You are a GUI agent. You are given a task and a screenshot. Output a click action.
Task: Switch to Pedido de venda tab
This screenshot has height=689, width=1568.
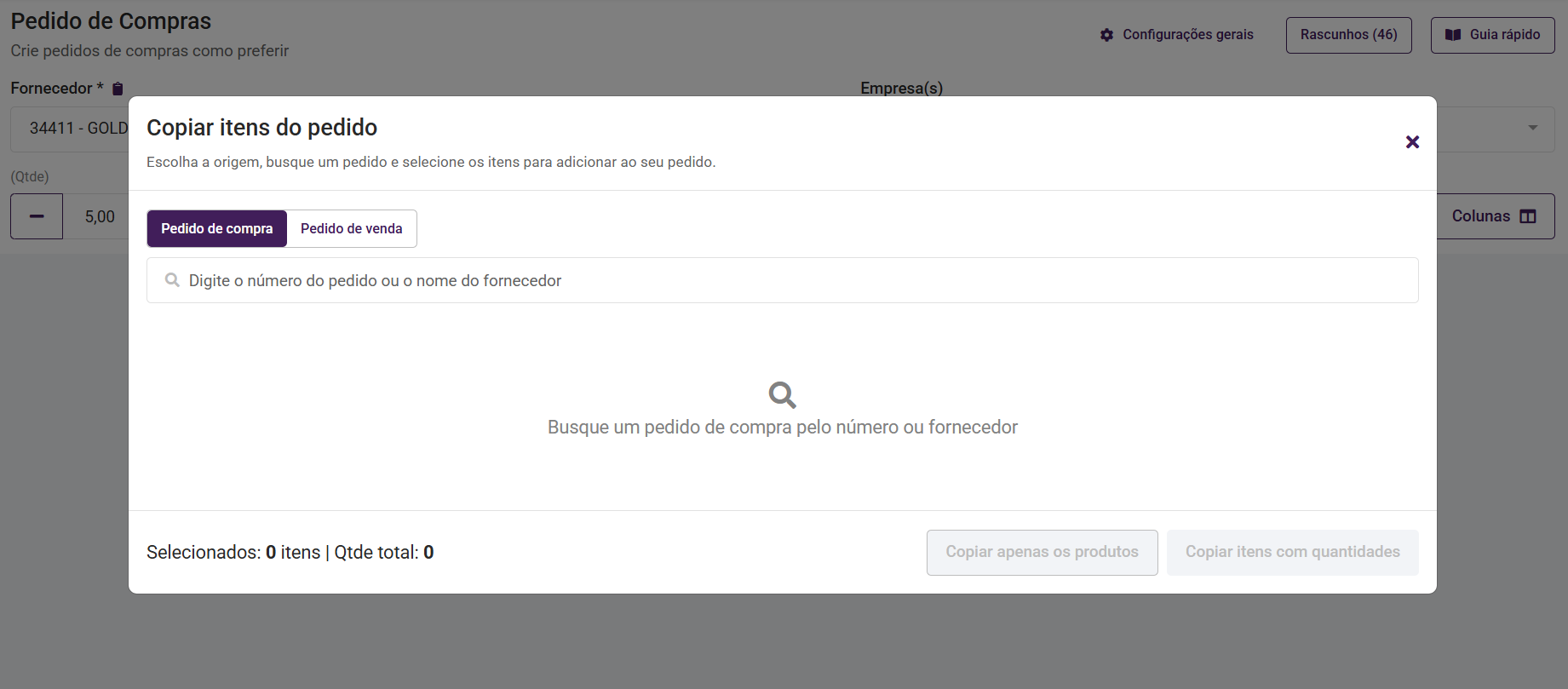pyautogui.click(x=352, y=228)
